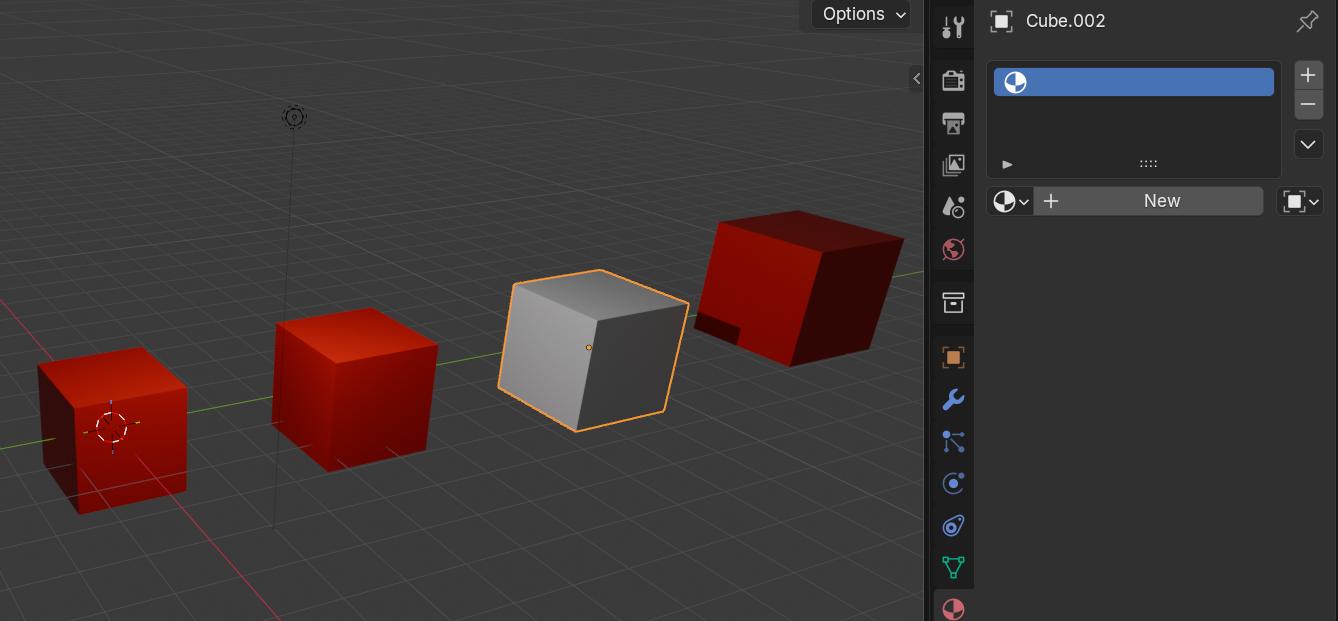Open the World properties tab
Screen dimensions: 1338x621
point(953,249)
